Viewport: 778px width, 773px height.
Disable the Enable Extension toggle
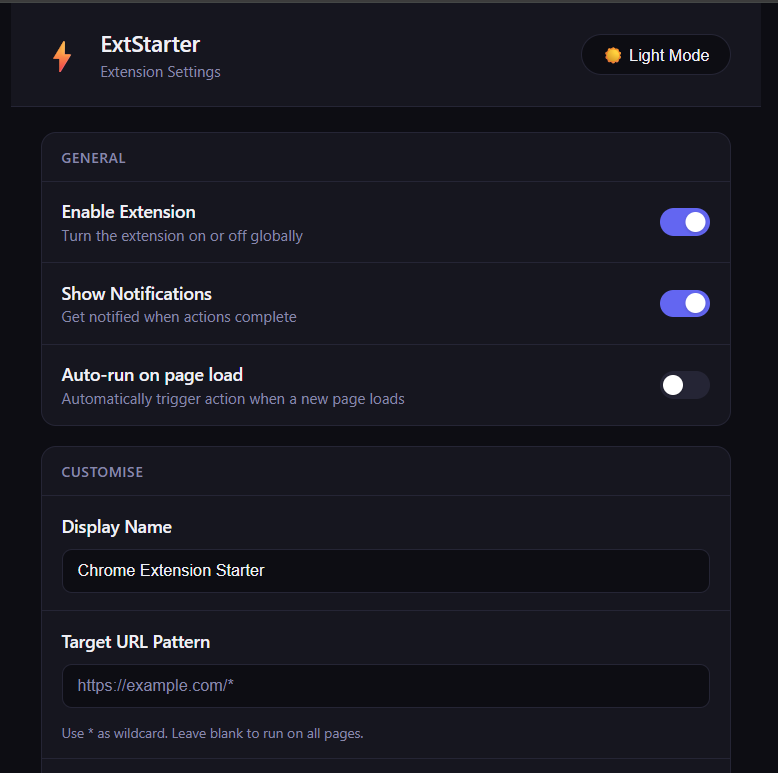(x=684, y=222)
